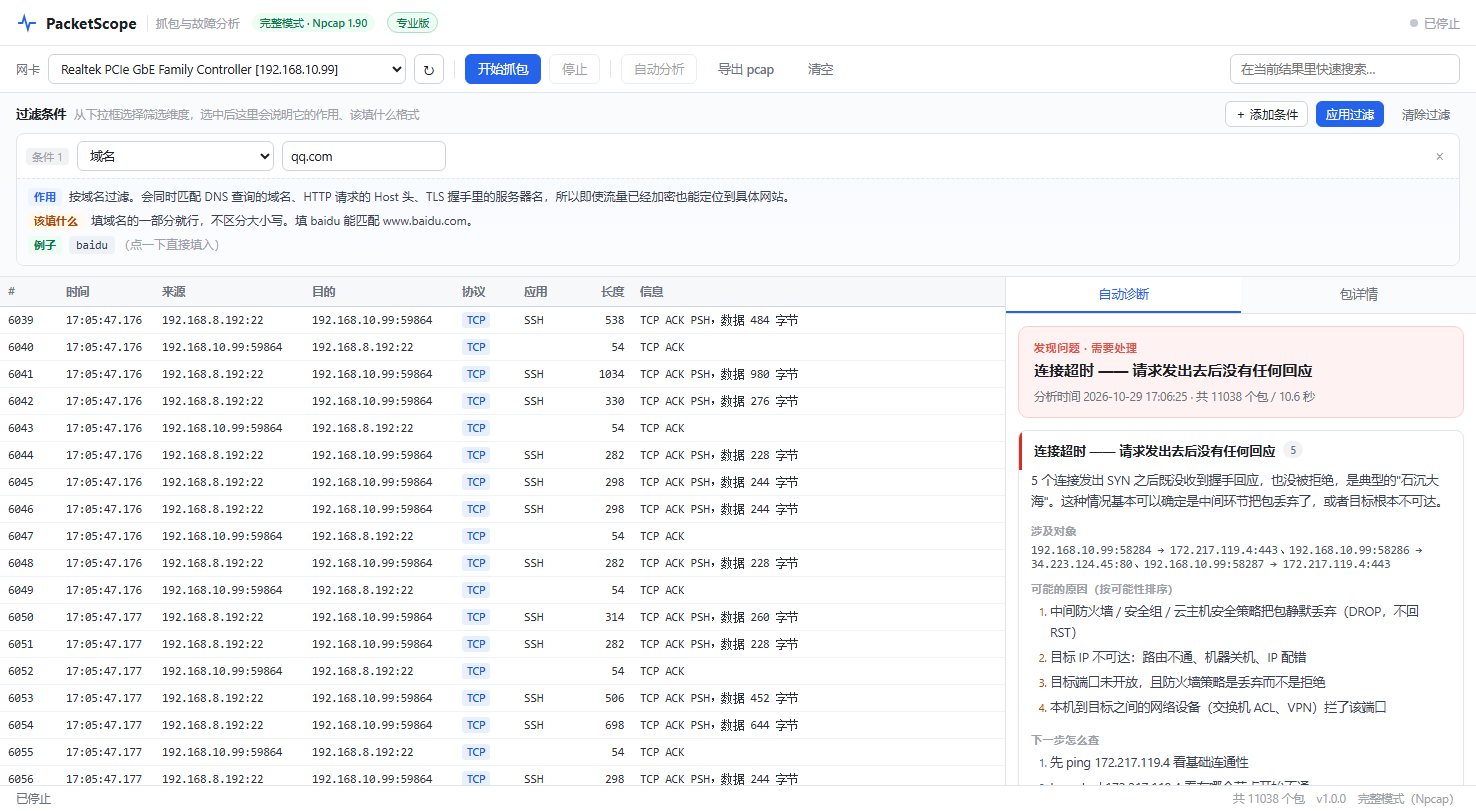This screenshot has height=811, width=1476.
Task: Click the 发现问题 · 需要处理 alert label
Action: (1085, 348)
